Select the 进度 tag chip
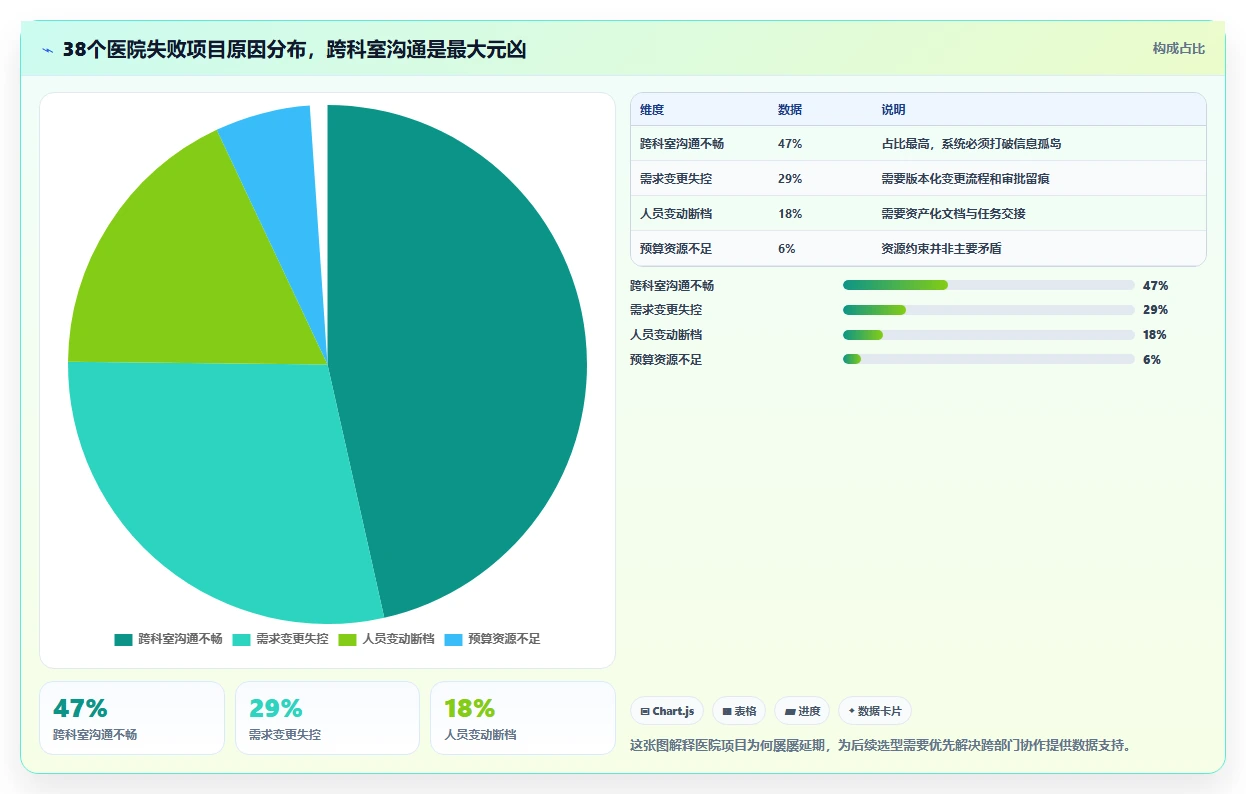This screenshot has height=794, width=1246. coord(802,711)
